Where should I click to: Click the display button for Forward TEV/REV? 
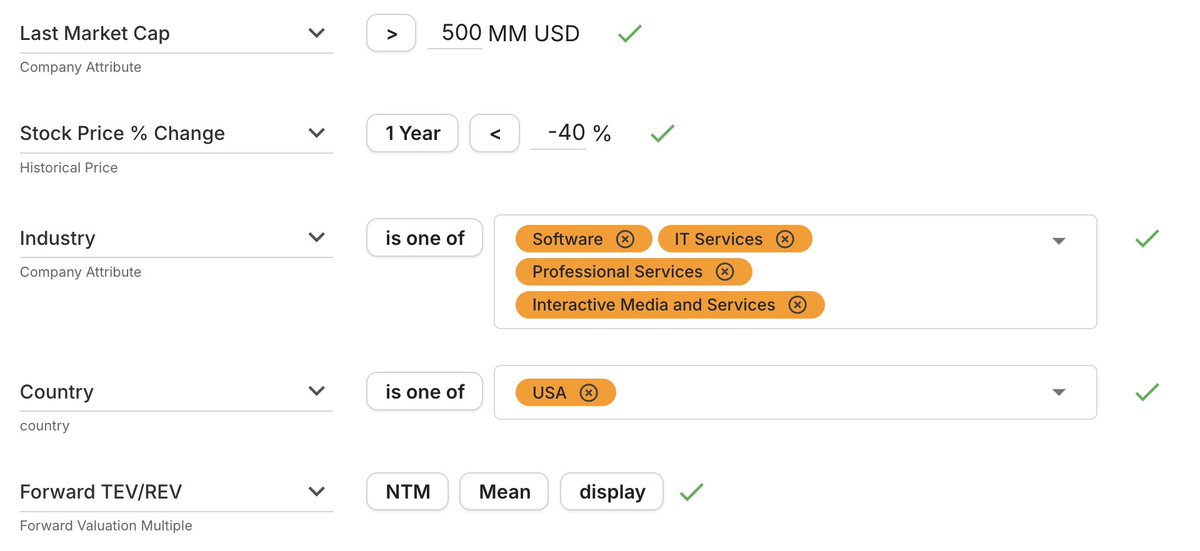[612, 492]
